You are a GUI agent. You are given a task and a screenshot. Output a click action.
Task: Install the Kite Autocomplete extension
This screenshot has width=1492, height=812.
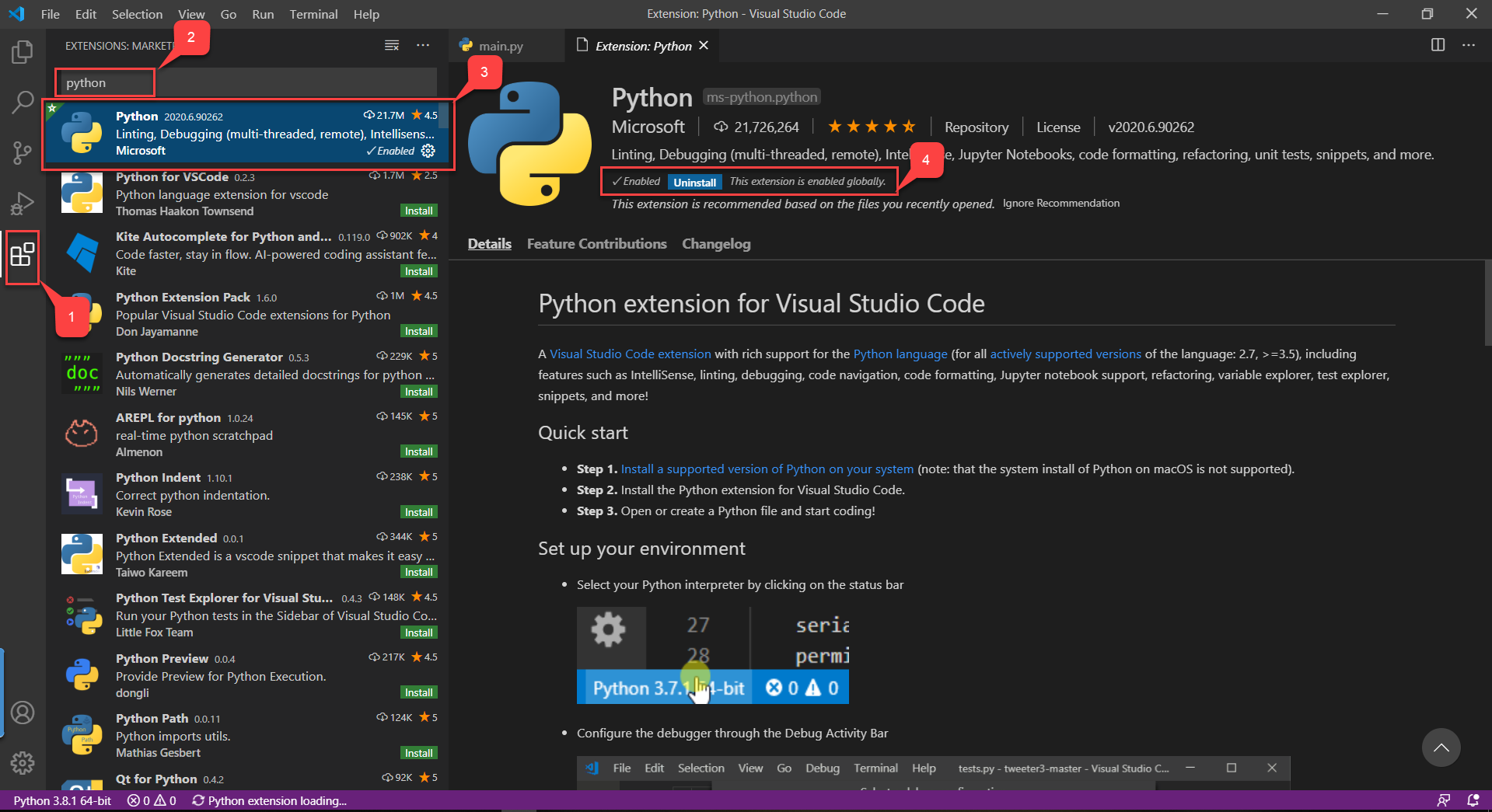[418, 270]
